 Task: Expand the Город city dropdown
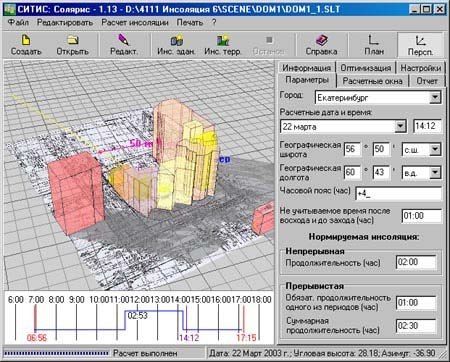pyautogui.click(x=435, y=98)
